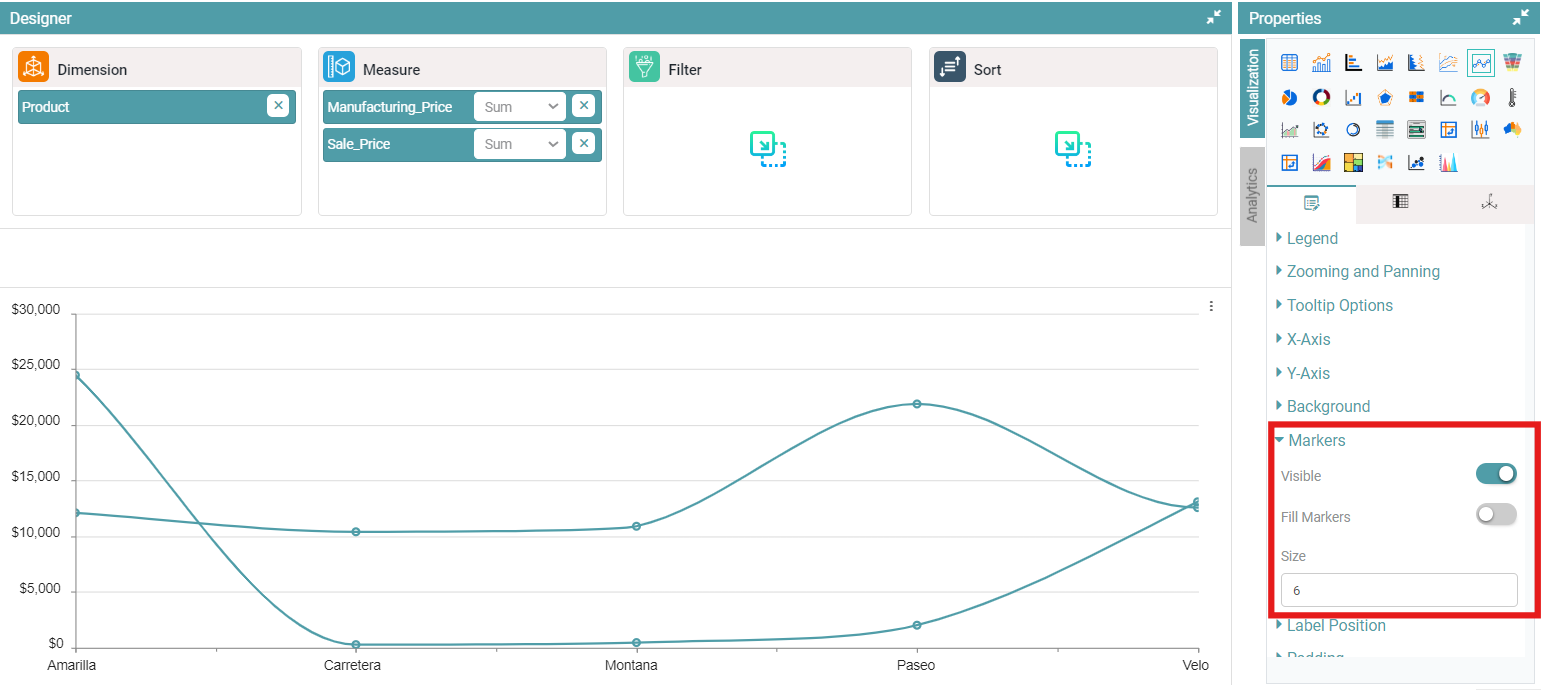
Task: Select the gauge speedometer chart icon
Action: click(x=1480, y=97)
